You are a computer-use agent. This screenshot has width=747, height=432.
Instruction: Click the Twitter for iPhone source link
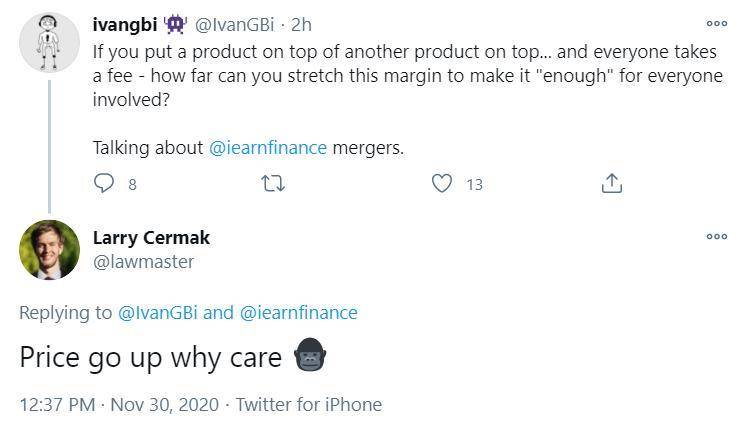point(308,404)
